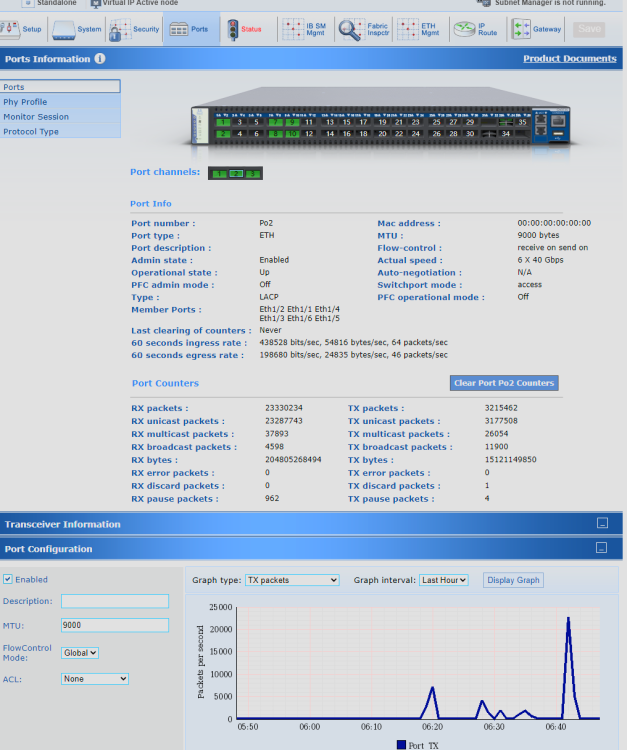
Task: Open the Graph type dropdown
Action: 292,580
